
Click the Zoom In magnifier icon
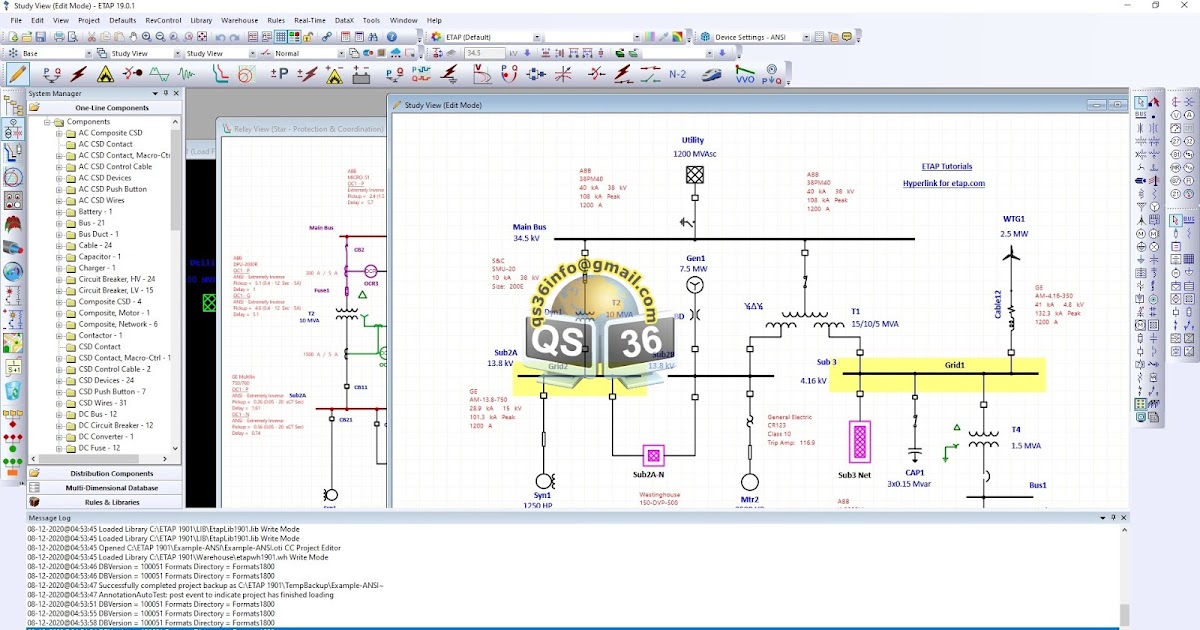[x=146, y=37]
